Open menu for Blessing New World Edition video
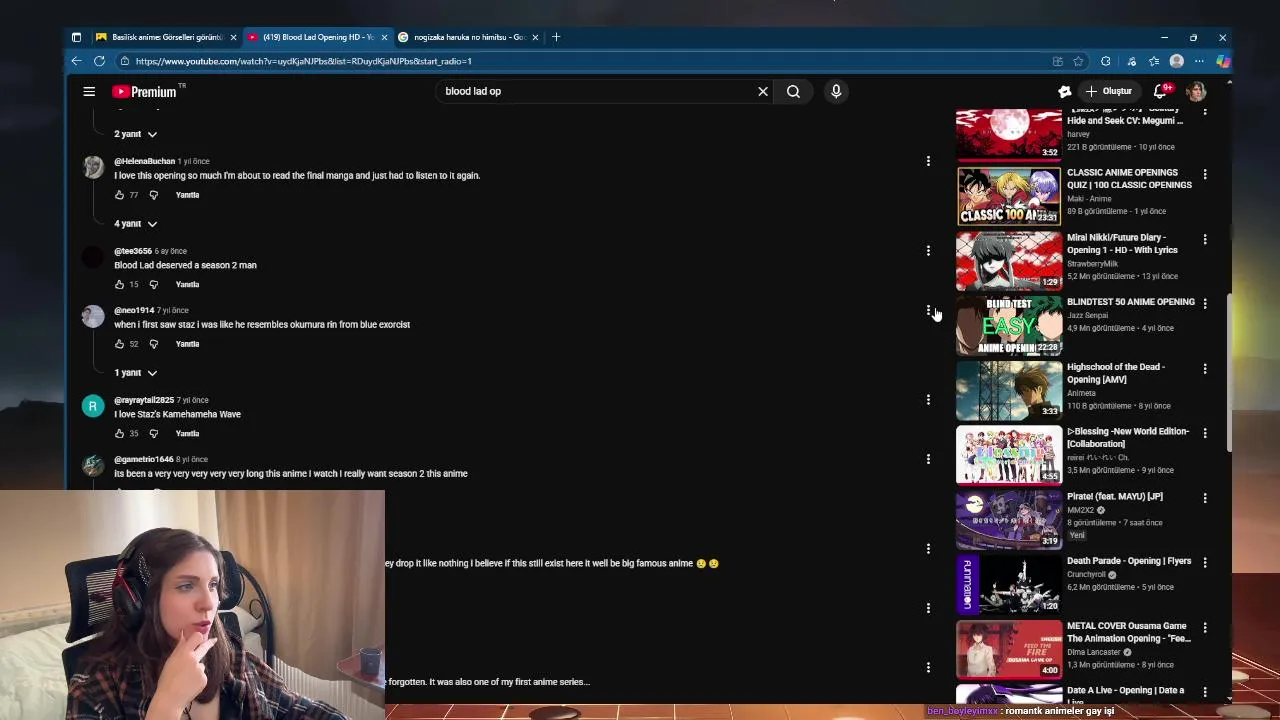1280x720 pixels. [1205, 433]
